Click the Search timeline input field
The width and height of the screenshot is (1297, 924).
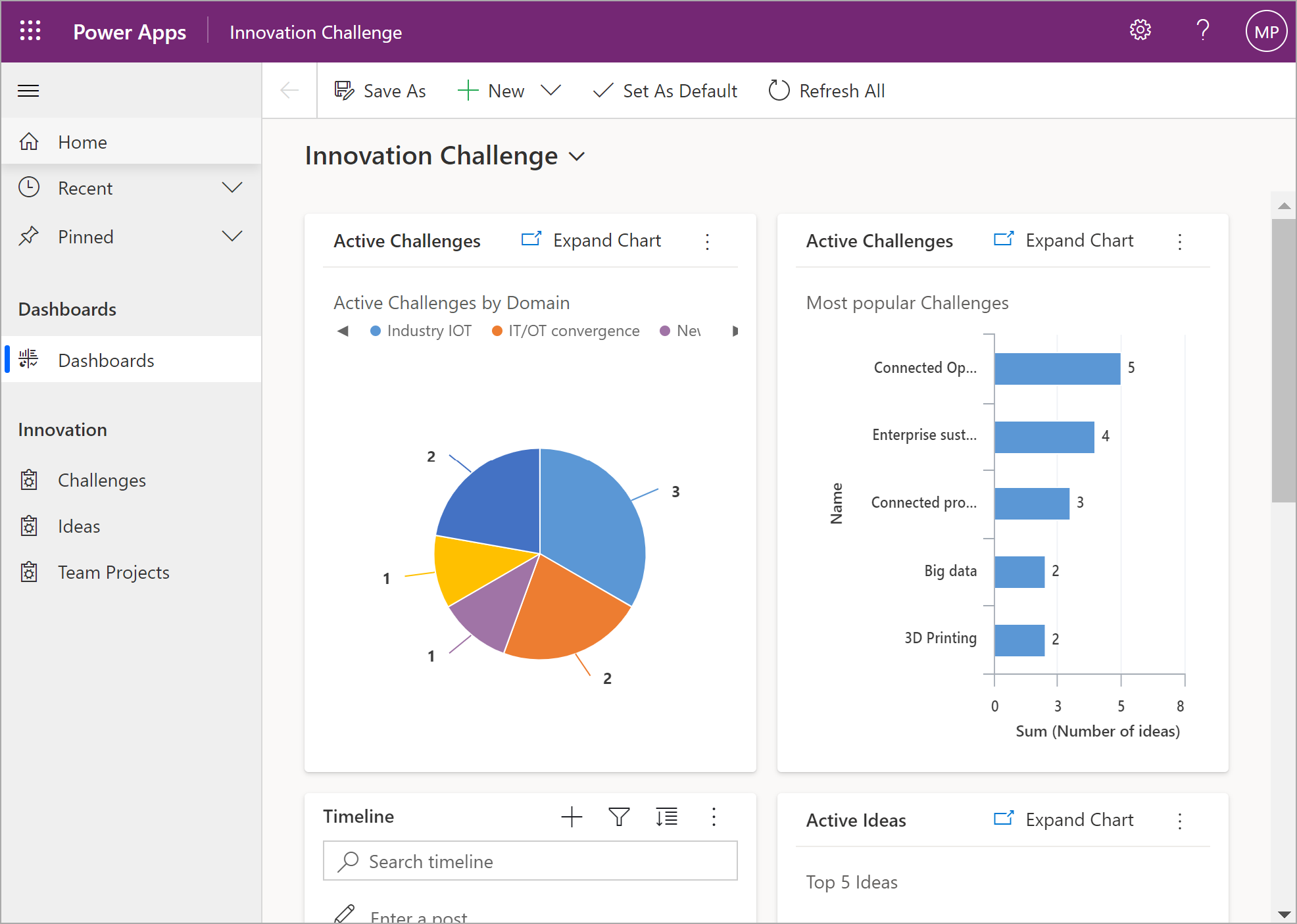[531, 860]
